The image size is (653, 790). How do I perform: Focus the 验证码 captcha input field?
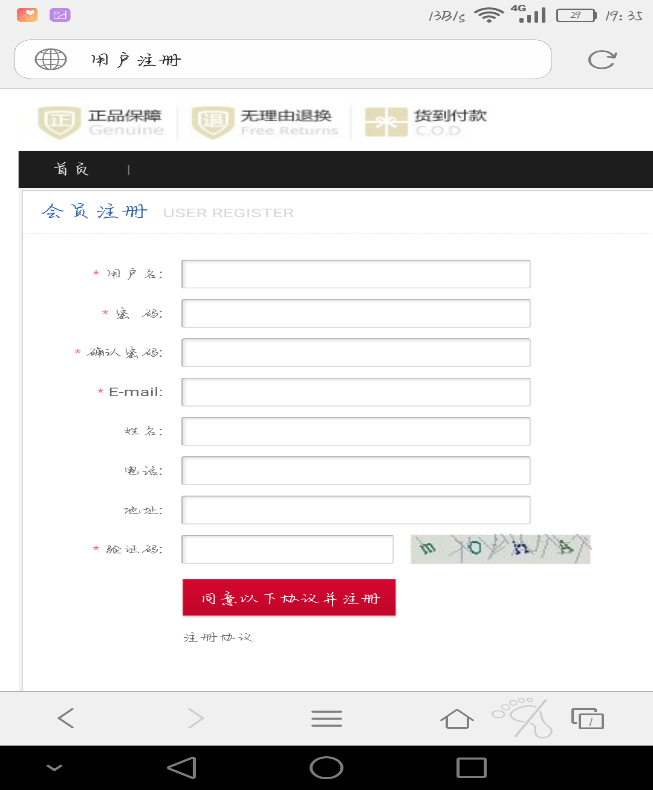click(287, 549)
